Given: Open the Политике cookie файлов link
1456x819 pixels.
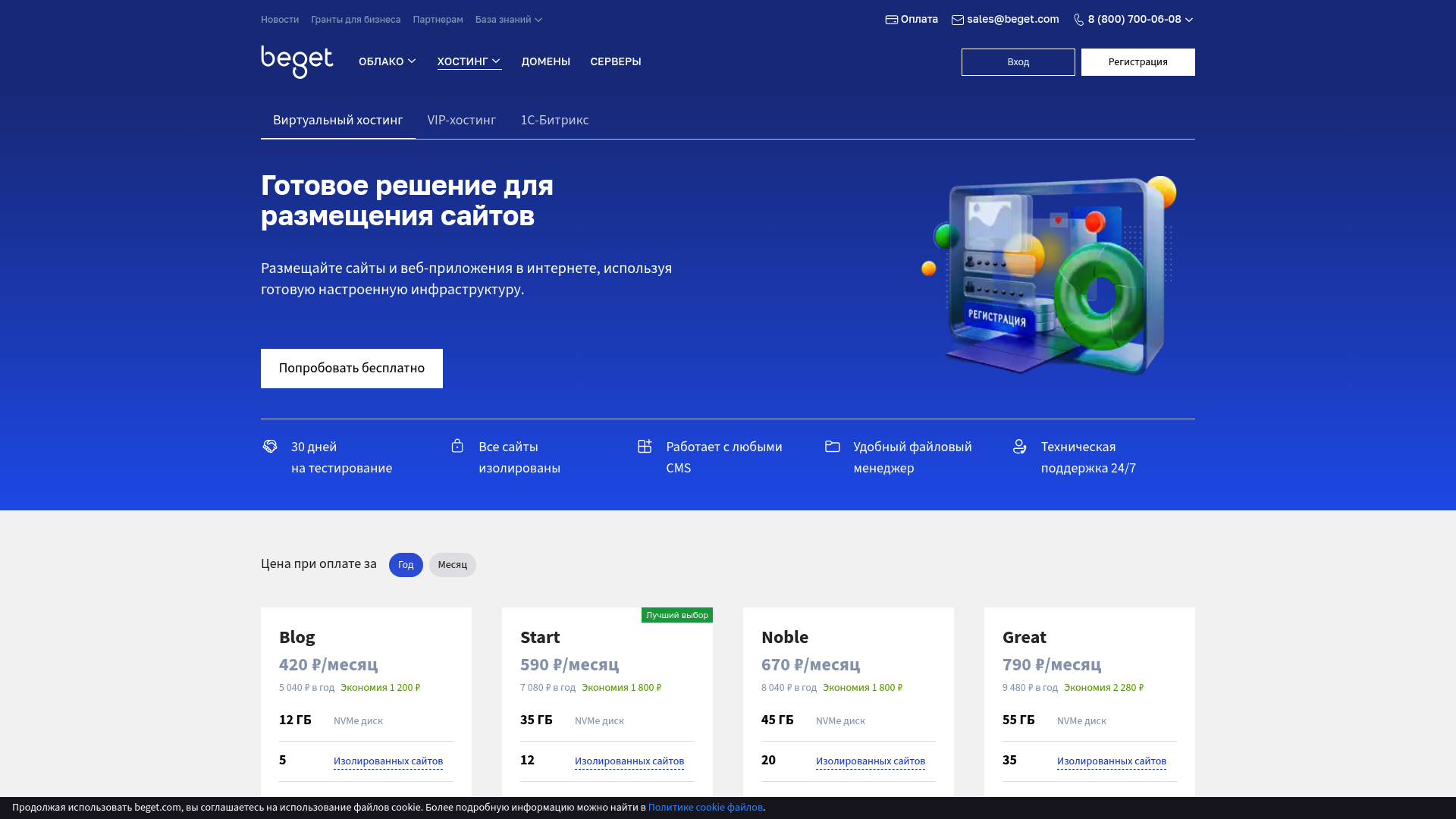Looking at the screenshot, I should 705,808.
